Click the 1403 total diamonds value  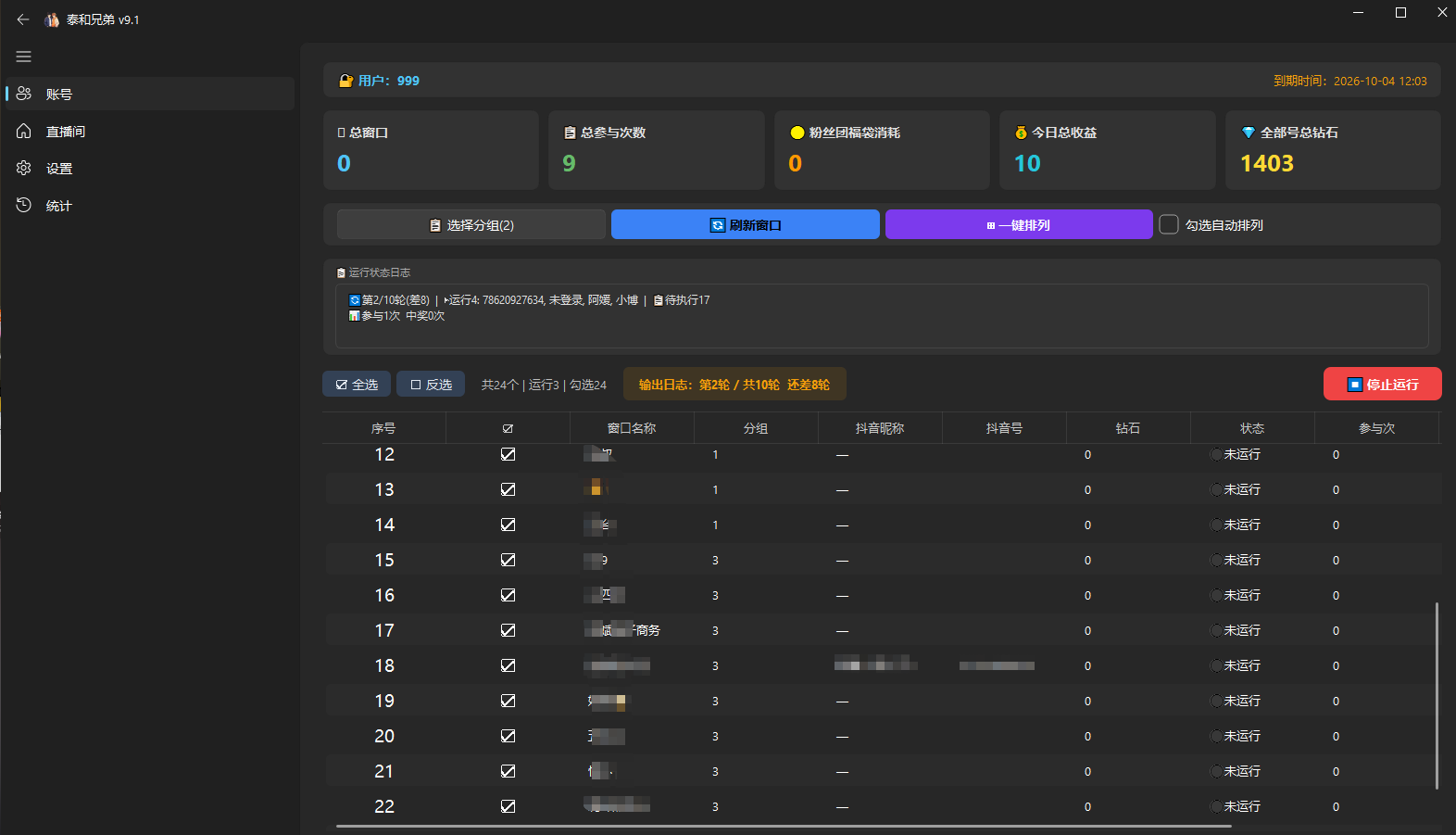(1266, 163)
